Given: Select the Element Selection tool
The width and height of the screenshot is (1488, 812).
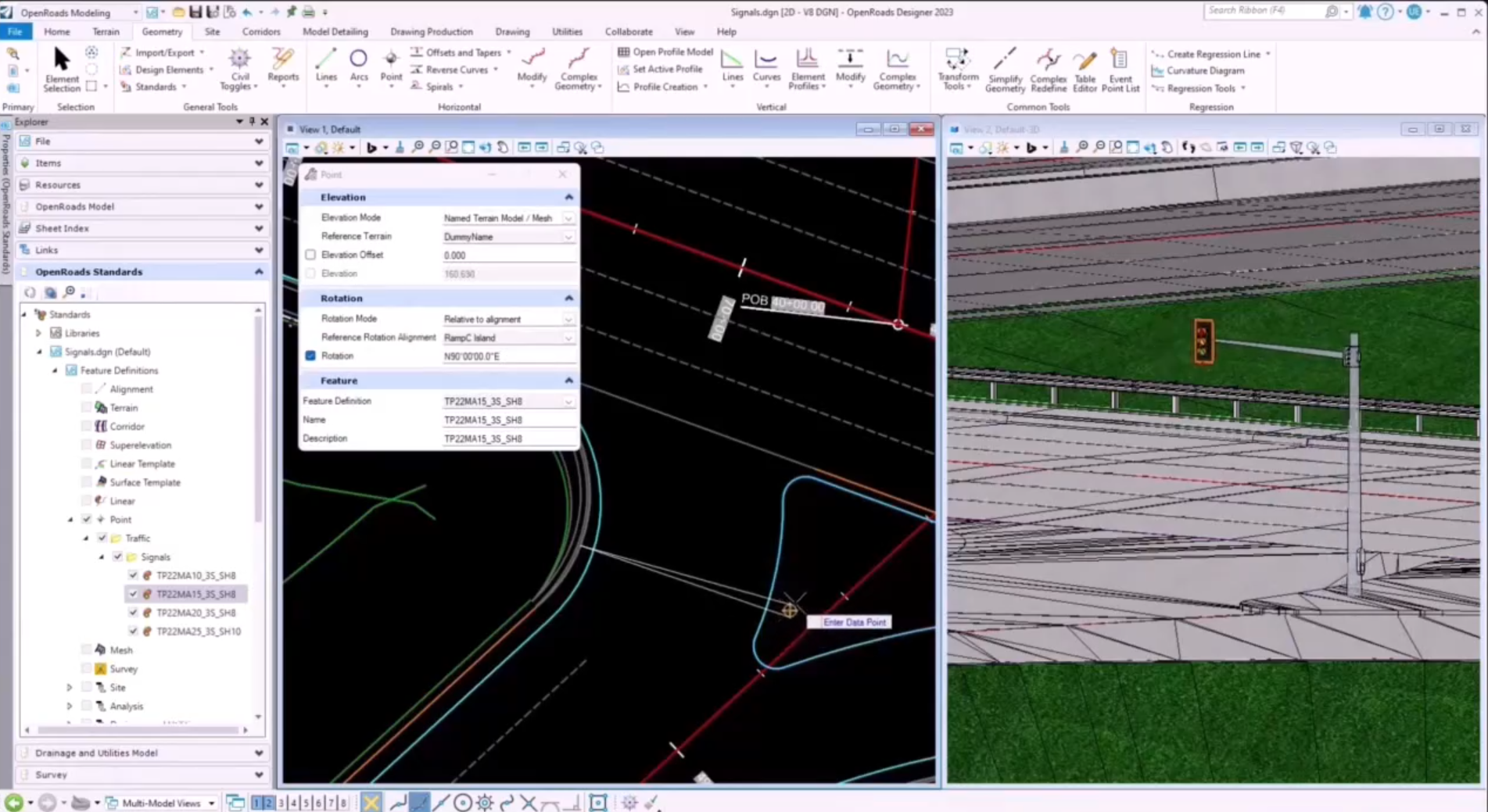Looking at the screenshot, I should [62, 70].
